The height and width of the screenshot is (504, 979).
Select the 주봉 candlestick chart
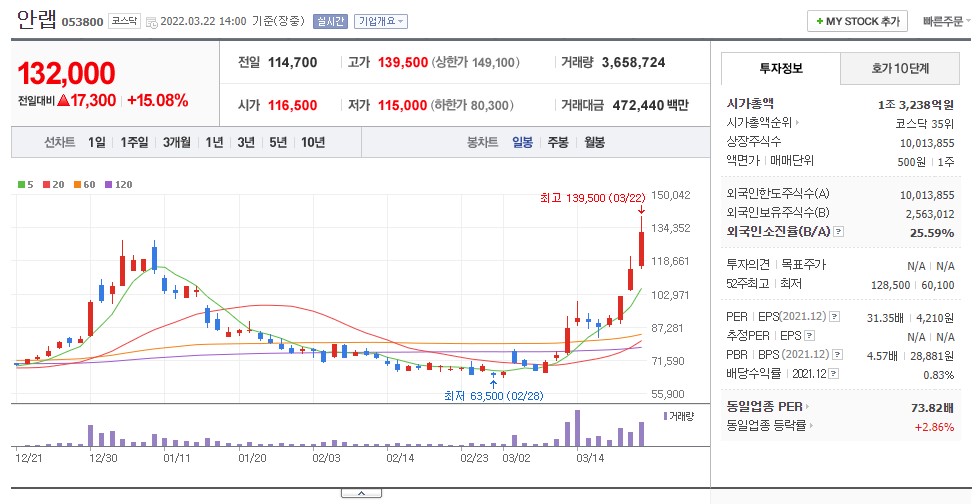coord(558,142)
